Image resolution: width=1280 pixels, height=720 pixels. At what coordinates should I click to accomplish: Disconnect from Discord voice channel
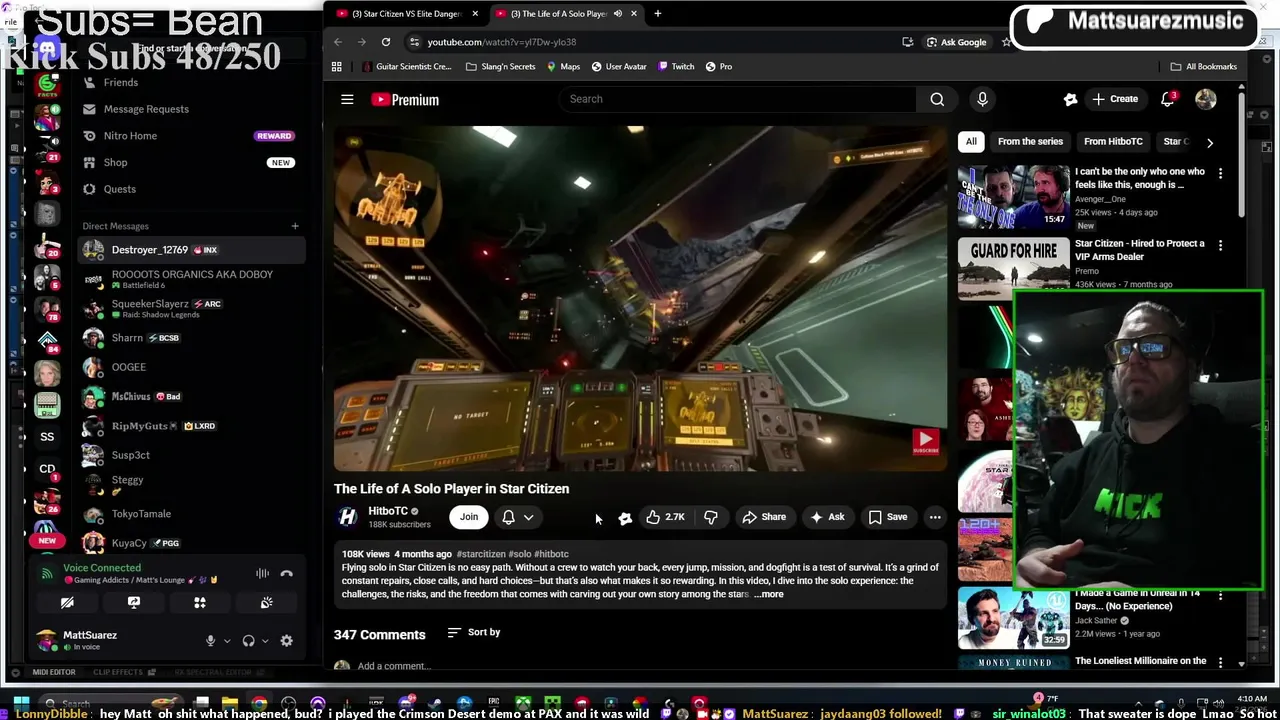pyautogui.click(x=286, y=574)
